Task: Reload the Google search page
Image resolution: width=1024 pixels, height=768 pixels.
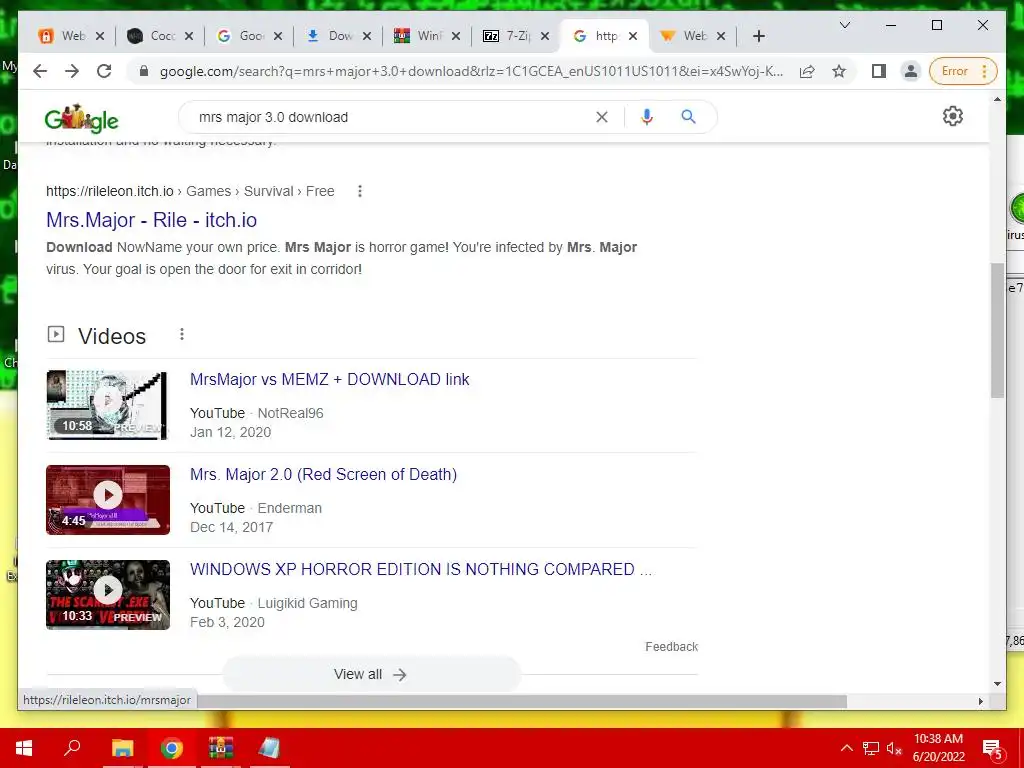Action: pos(104,71)
